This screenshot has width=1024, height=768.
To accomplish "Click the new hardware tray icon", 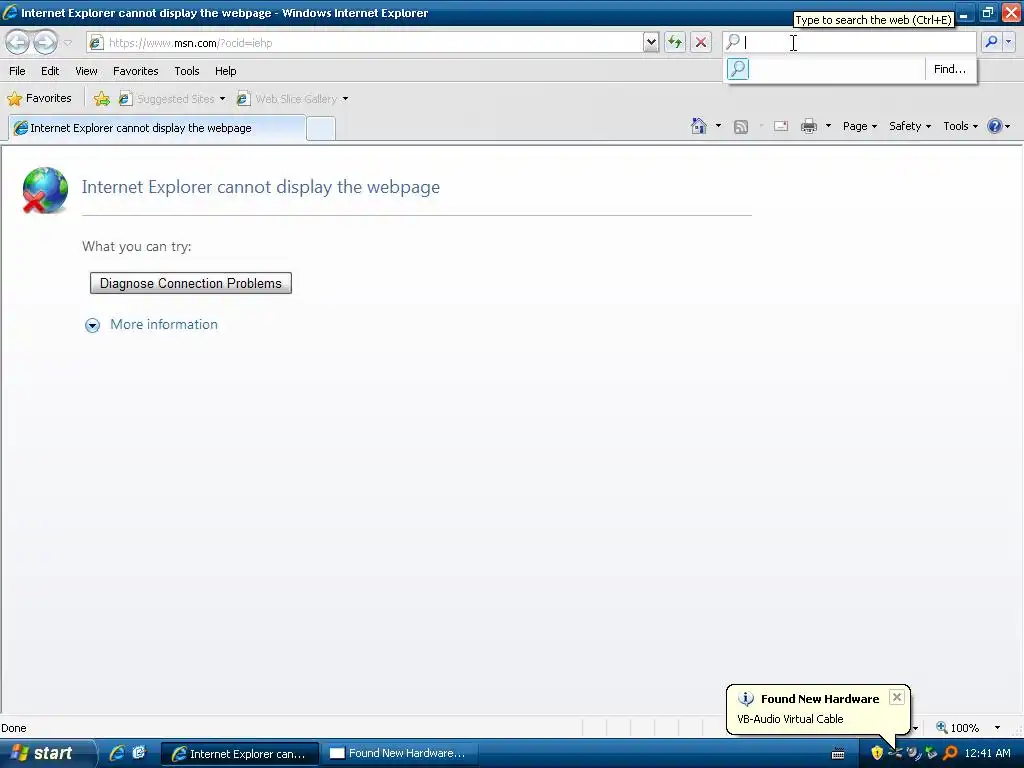I will pos(895,754).
